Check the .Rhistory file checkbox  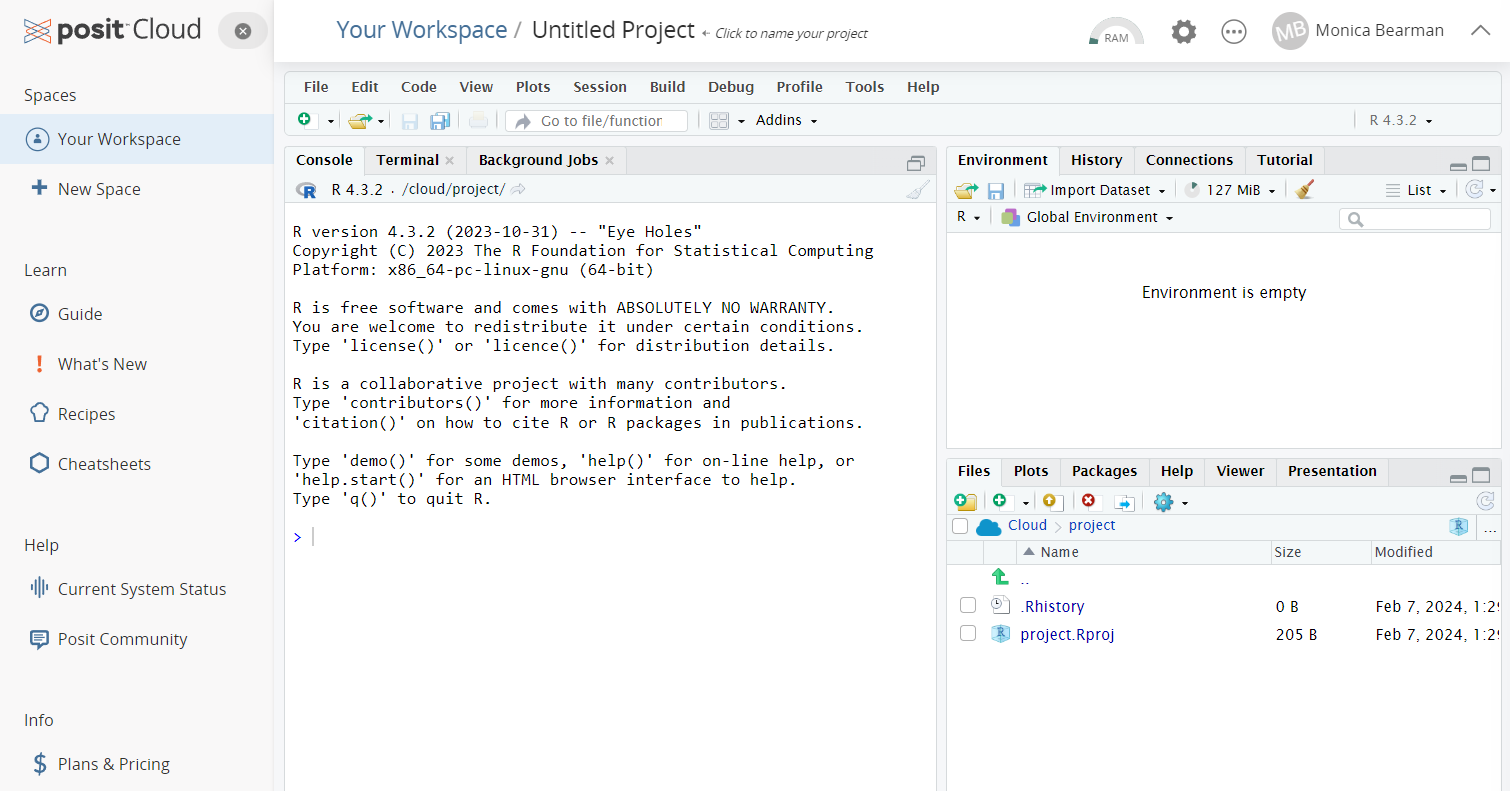[x=967, y=605]
